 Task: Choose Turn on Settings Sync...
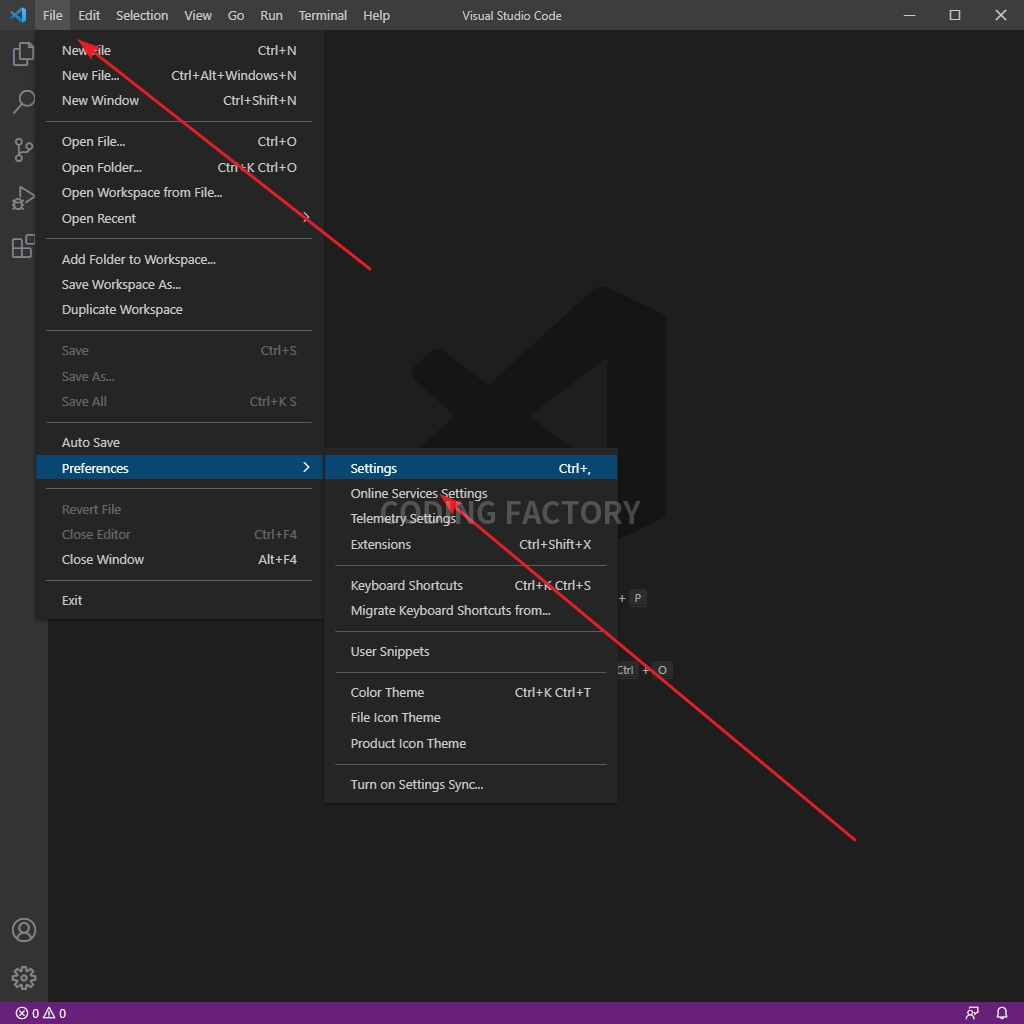471,784
